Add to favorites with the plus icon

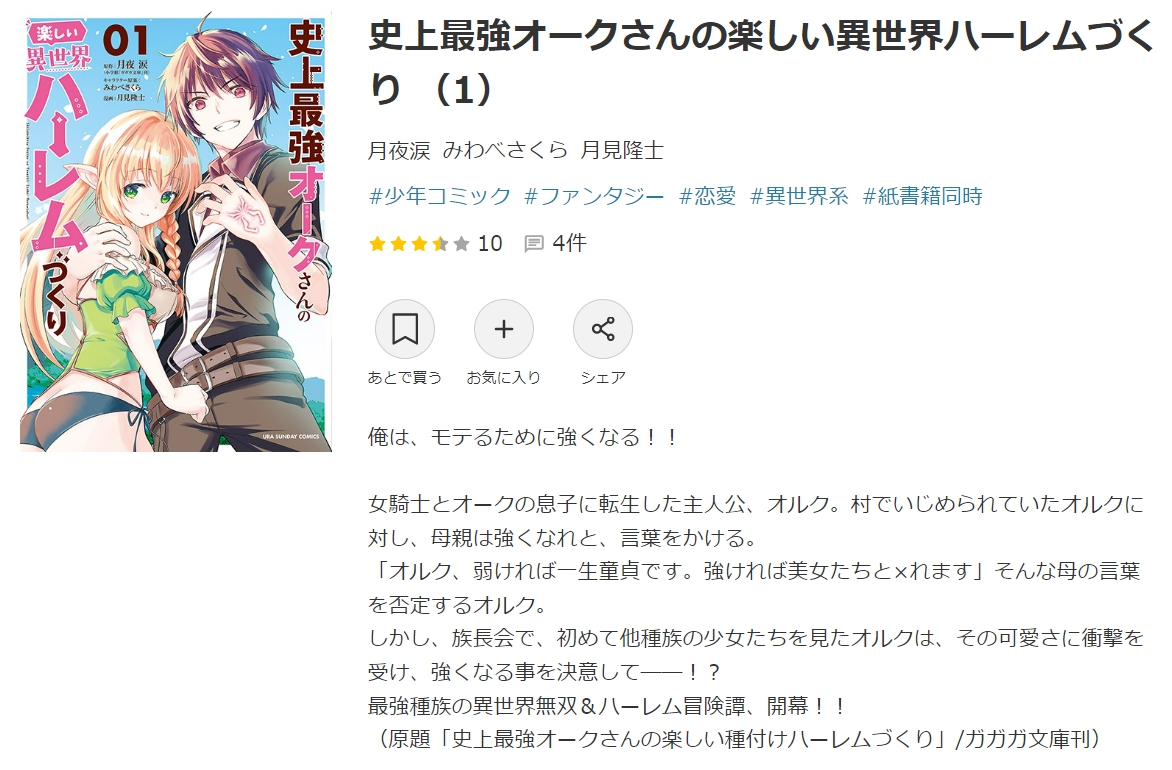(504, 329)
